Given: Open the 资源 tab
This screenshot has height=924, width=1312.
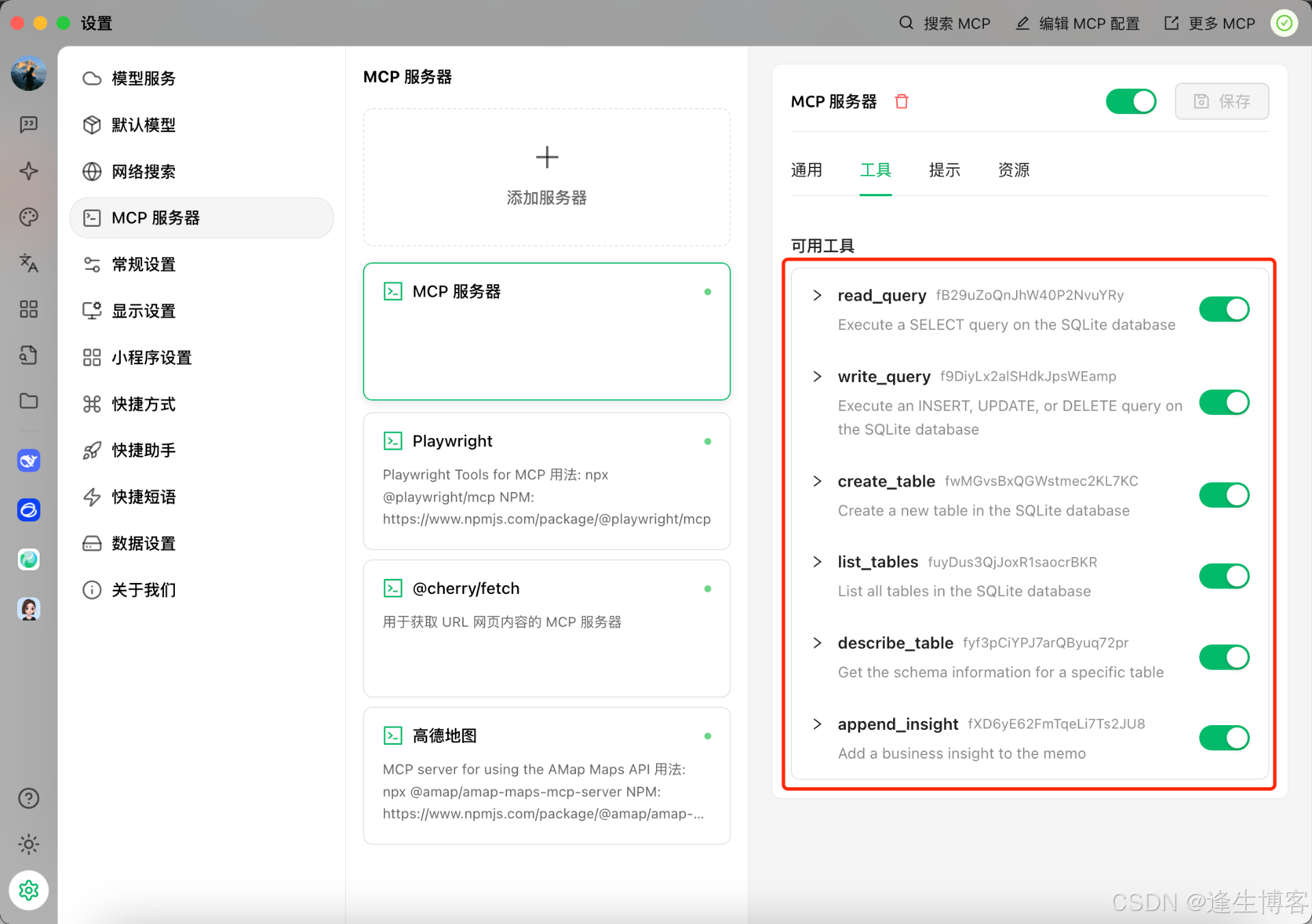Looking at the screenshot, I should click(1013, 170).
